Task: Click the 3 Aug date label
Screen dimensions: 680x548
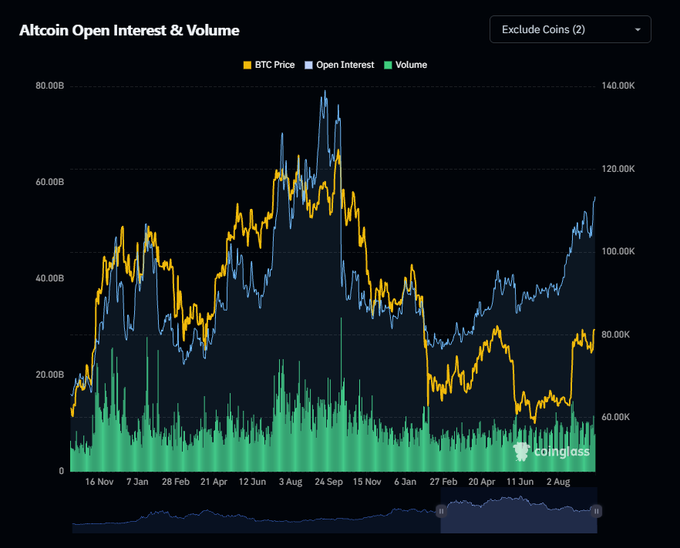Action: tap(291, 482)
